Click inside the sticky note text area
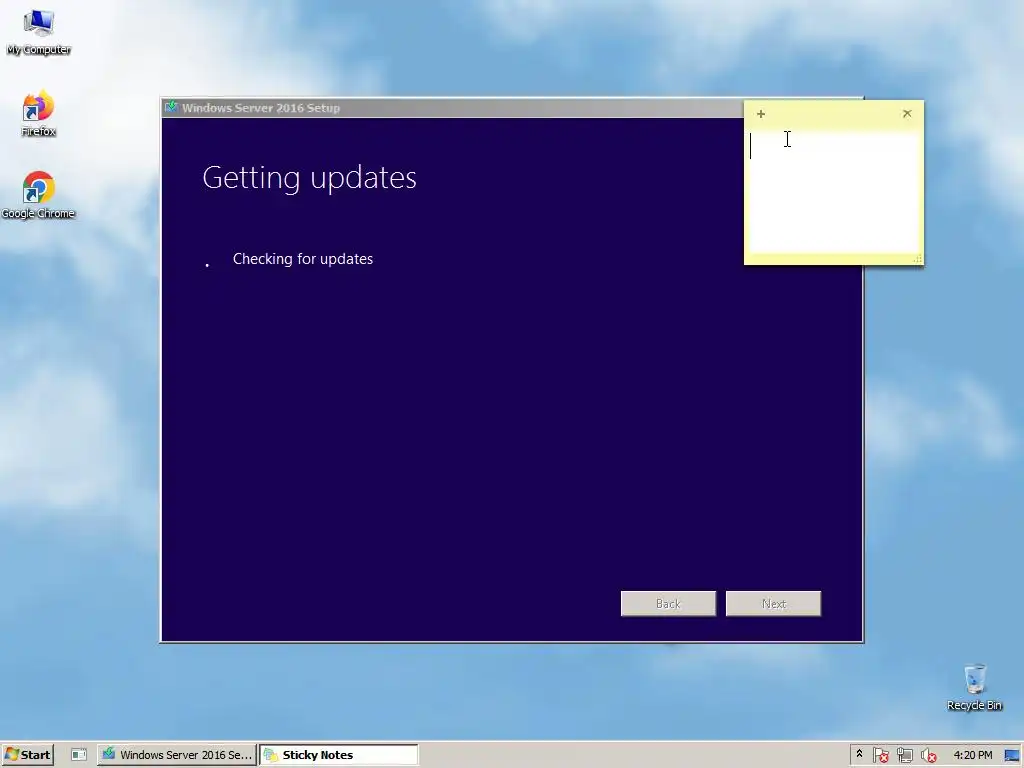 click(833, 191)
